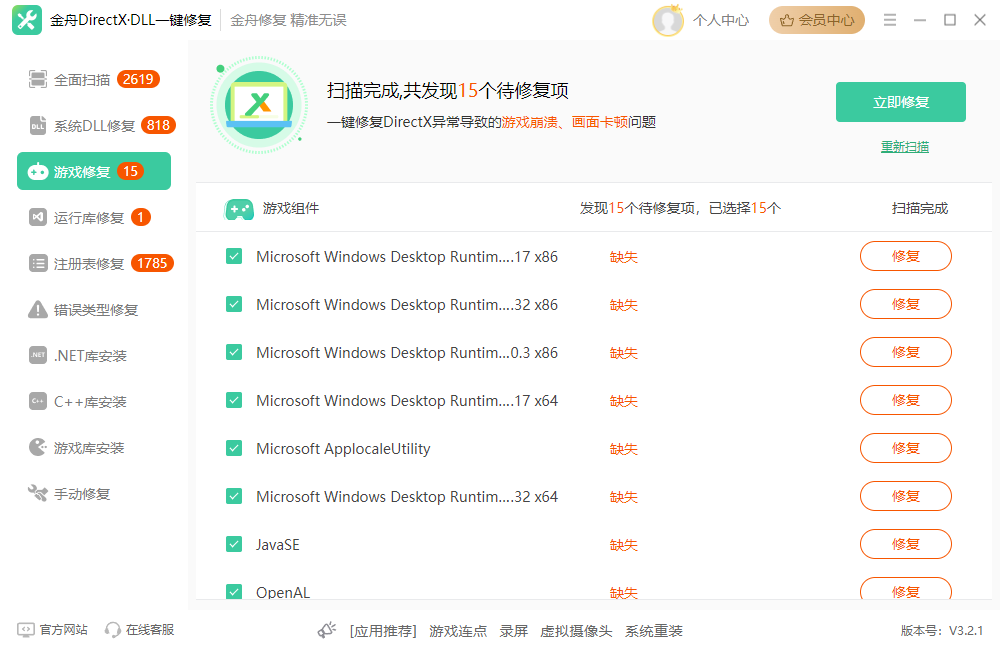The height and width of the screenshot is (650, 1000).
Task: Go to 运行库修复 section
Action: click(94, 218)
